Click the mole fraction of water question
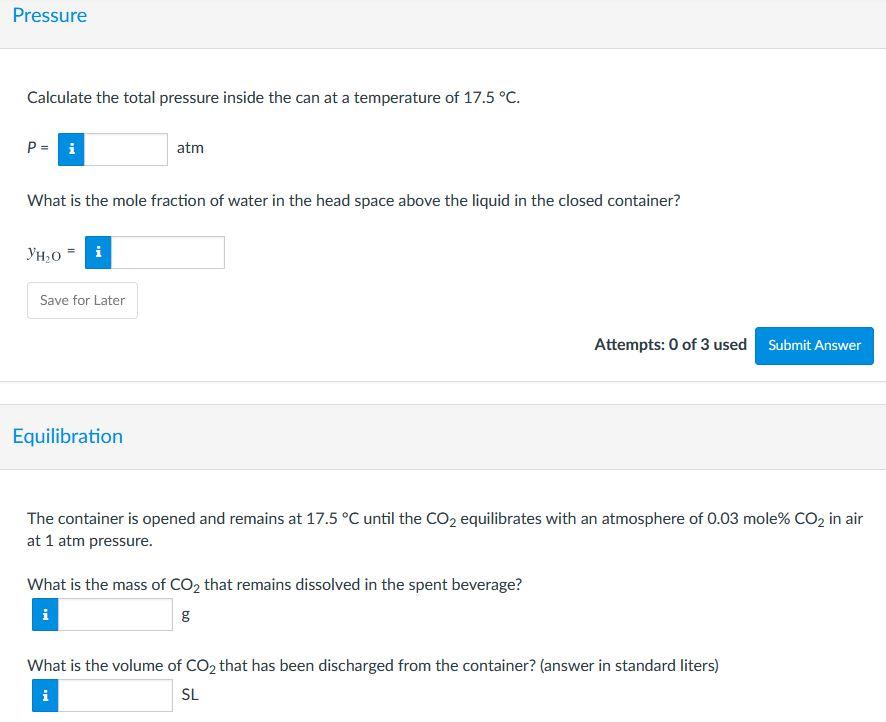The height and width of the screenshot is (722, 886). [353, 201]
